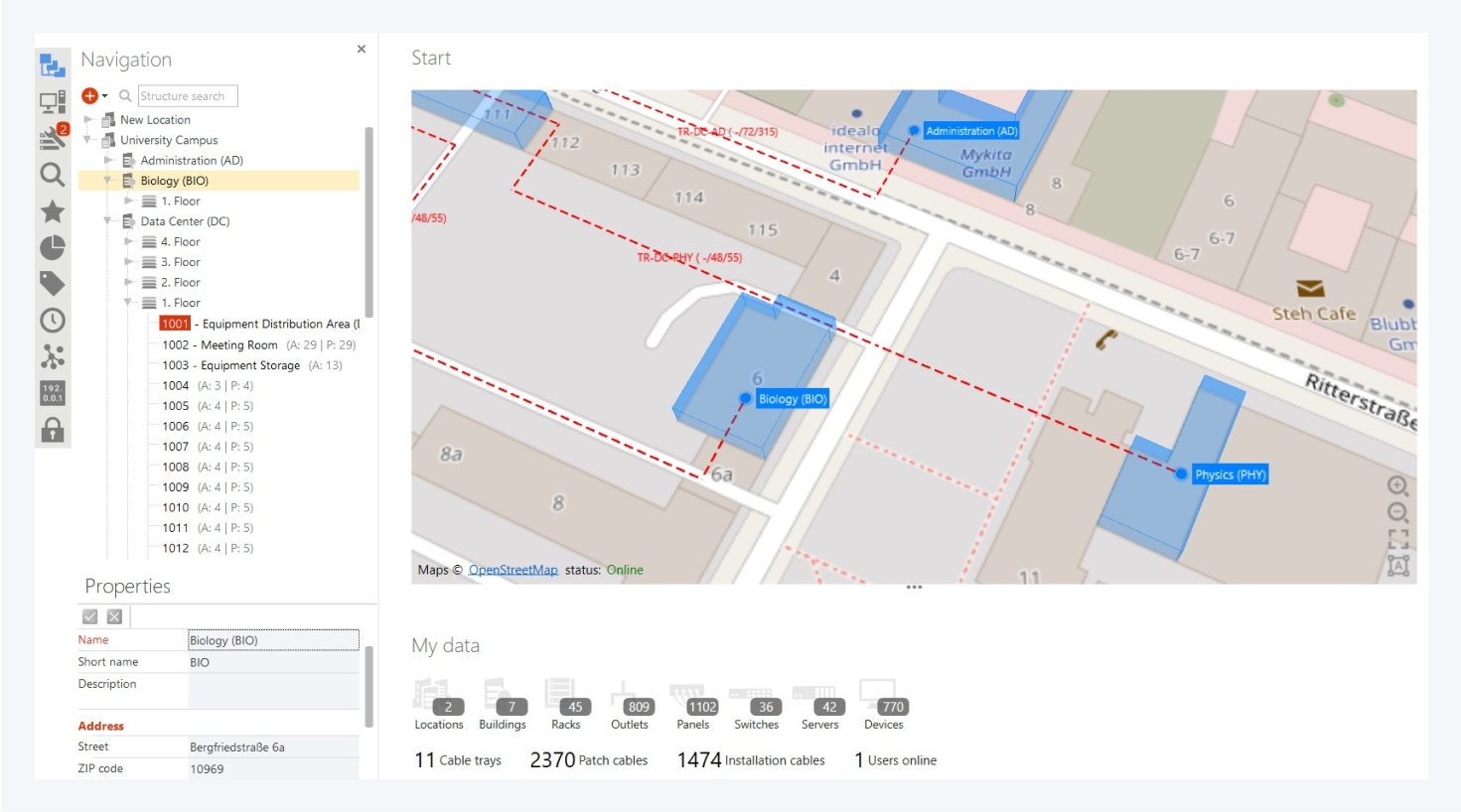This screenshot has height=812, width=1461.
Task: Open the history clock icon in sidebar
Action: (53, 321)
